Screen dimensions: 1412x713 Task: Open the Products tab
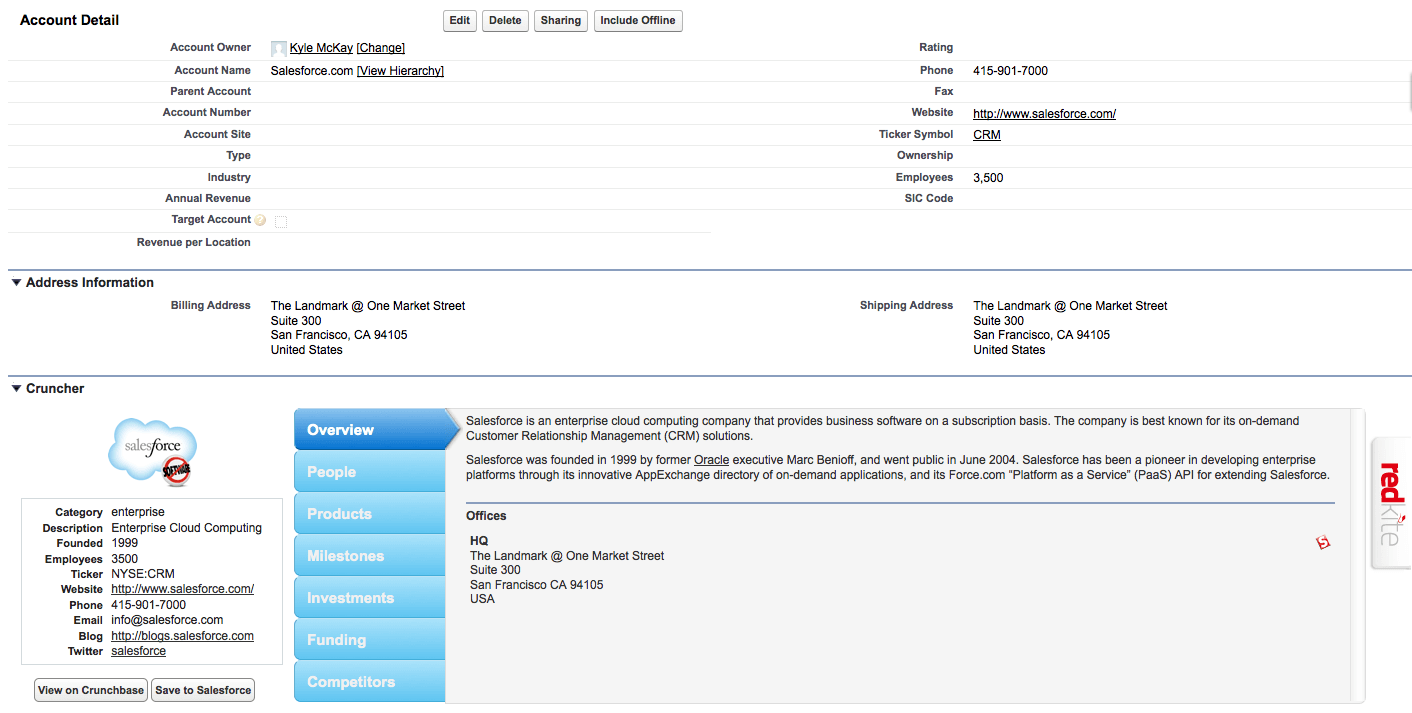pyautogui.click(x=369, y=514)
